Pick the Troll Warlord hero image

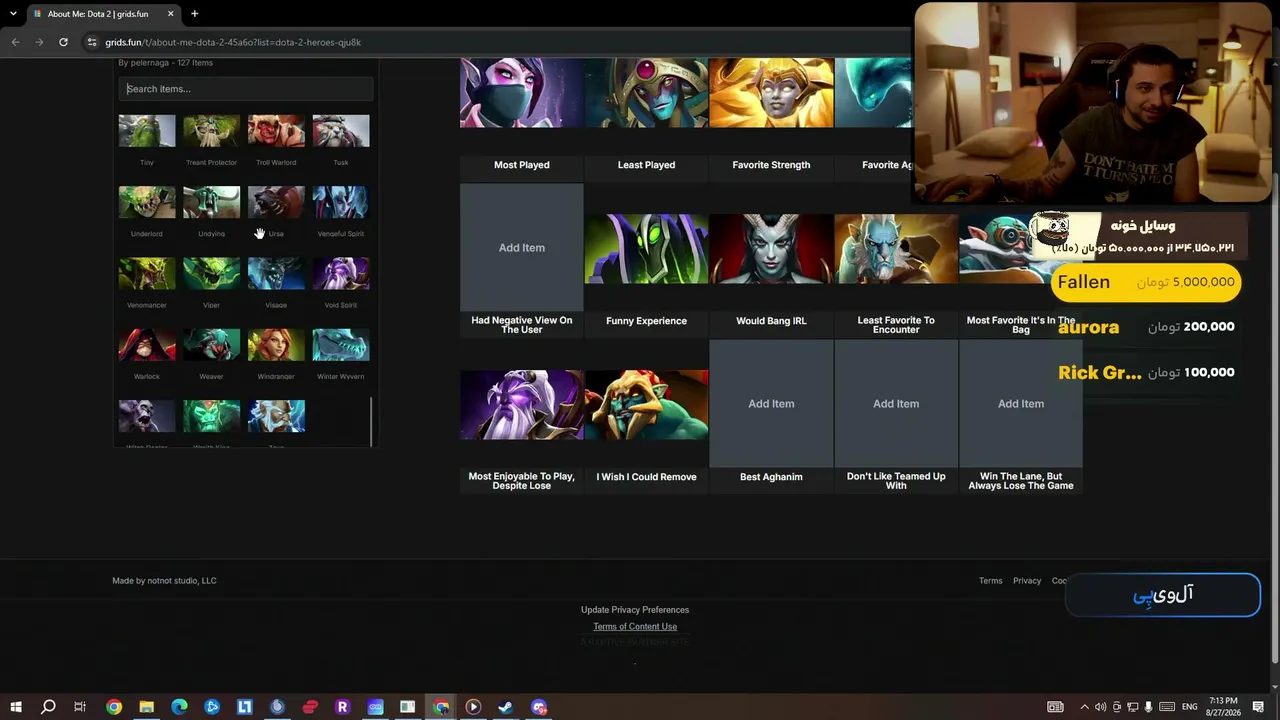pos(276,131)
